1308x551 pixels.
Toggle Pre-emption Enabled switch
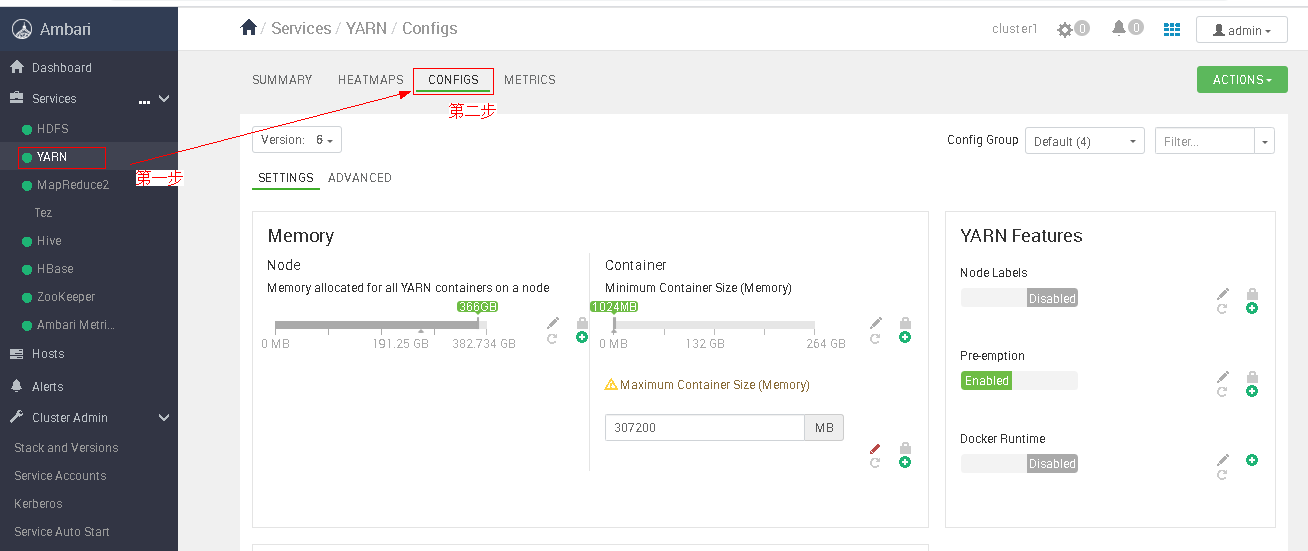(1019, 381)
